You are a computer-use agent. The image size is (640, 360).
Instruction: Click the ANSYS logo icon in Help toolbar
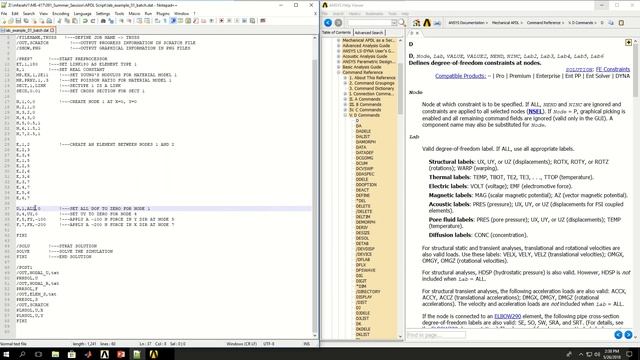click(x=427, y=23)
